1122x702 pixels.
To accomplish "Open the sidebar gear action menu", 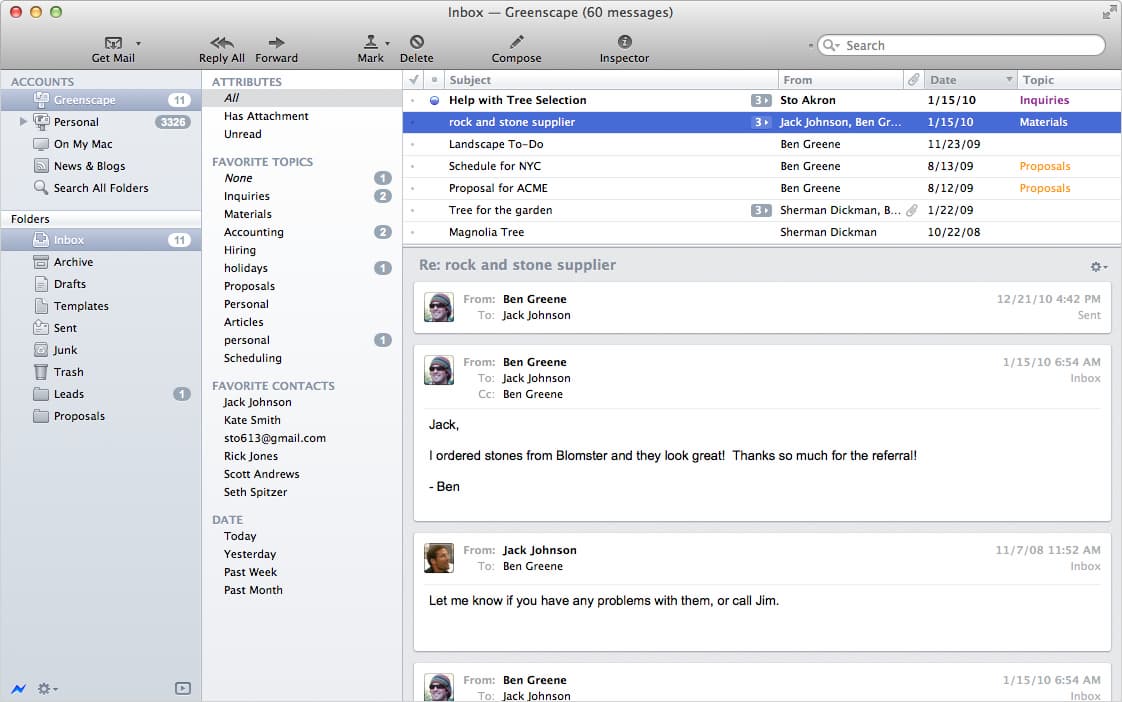I will coord(47,688).
